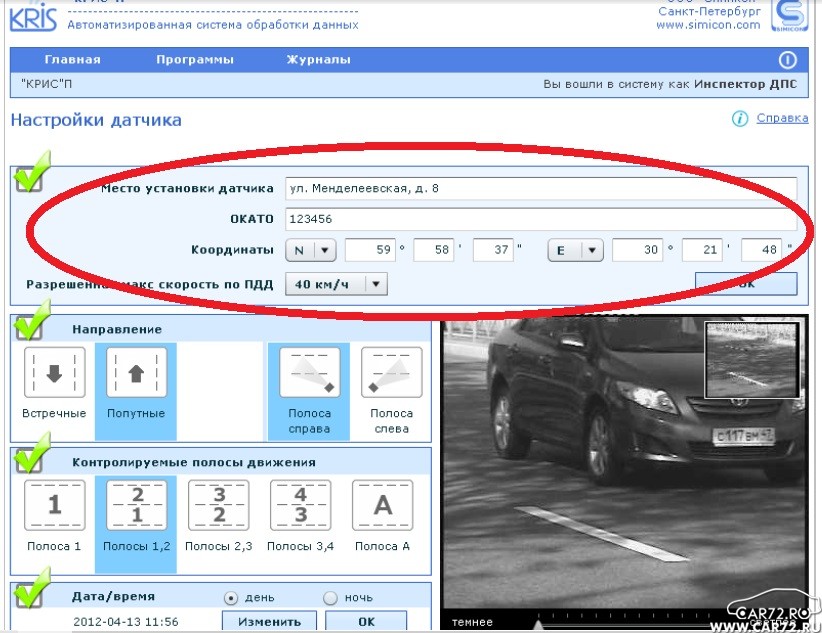
Task: Select the Полосы 1,2 lane icon
Action: [x=136, y=506]
